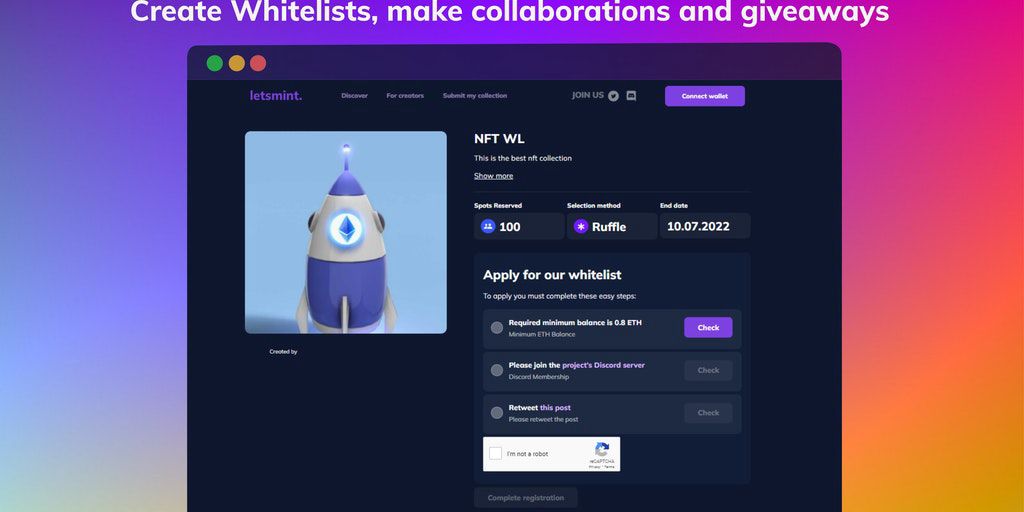This screenshot has width=1024, height=512.
Task: Click the yellow window dot
Action: pyautogui.click(x=236, y=63)
